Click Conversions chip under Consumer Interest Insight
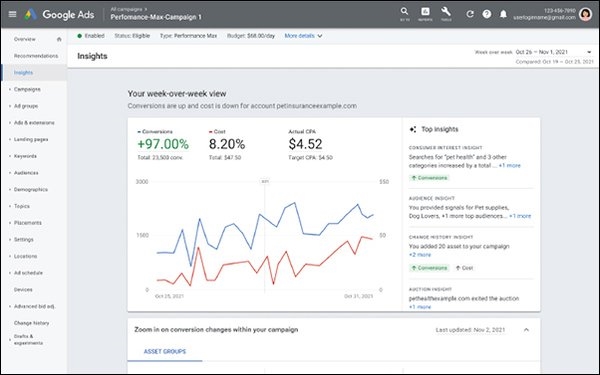Image resolution: width=600 pixels, height=375 pixels. pos(429,178)
